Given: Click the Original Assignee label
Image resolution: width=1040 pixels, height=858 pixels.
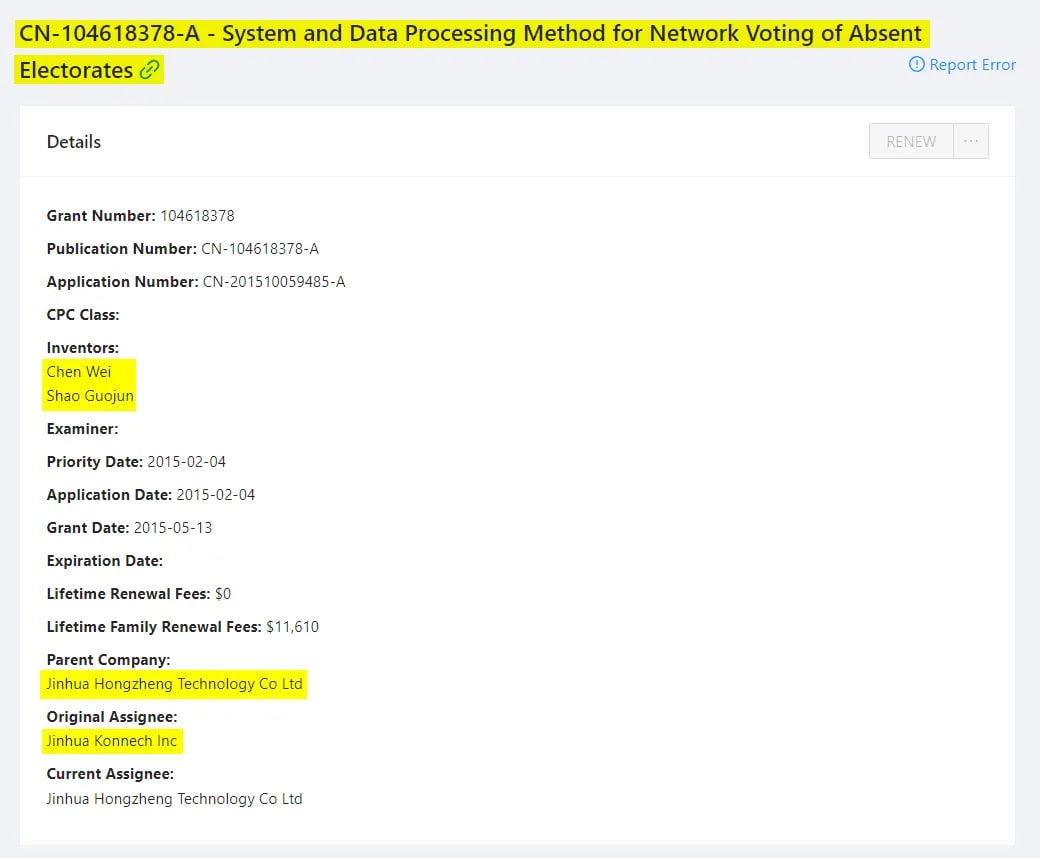Looking at the screenshot, I should pyautogui.click(x=111, y=717).
